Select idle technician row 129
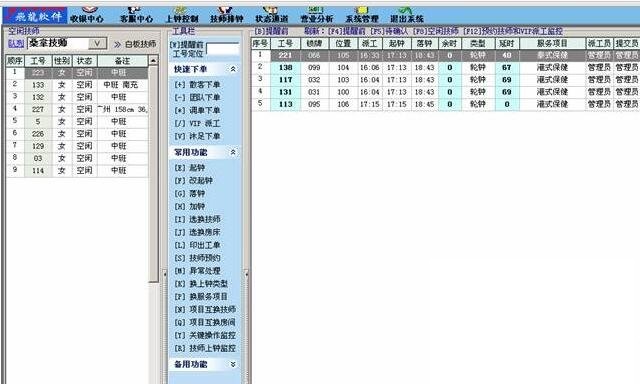 (x=77, y=146)
